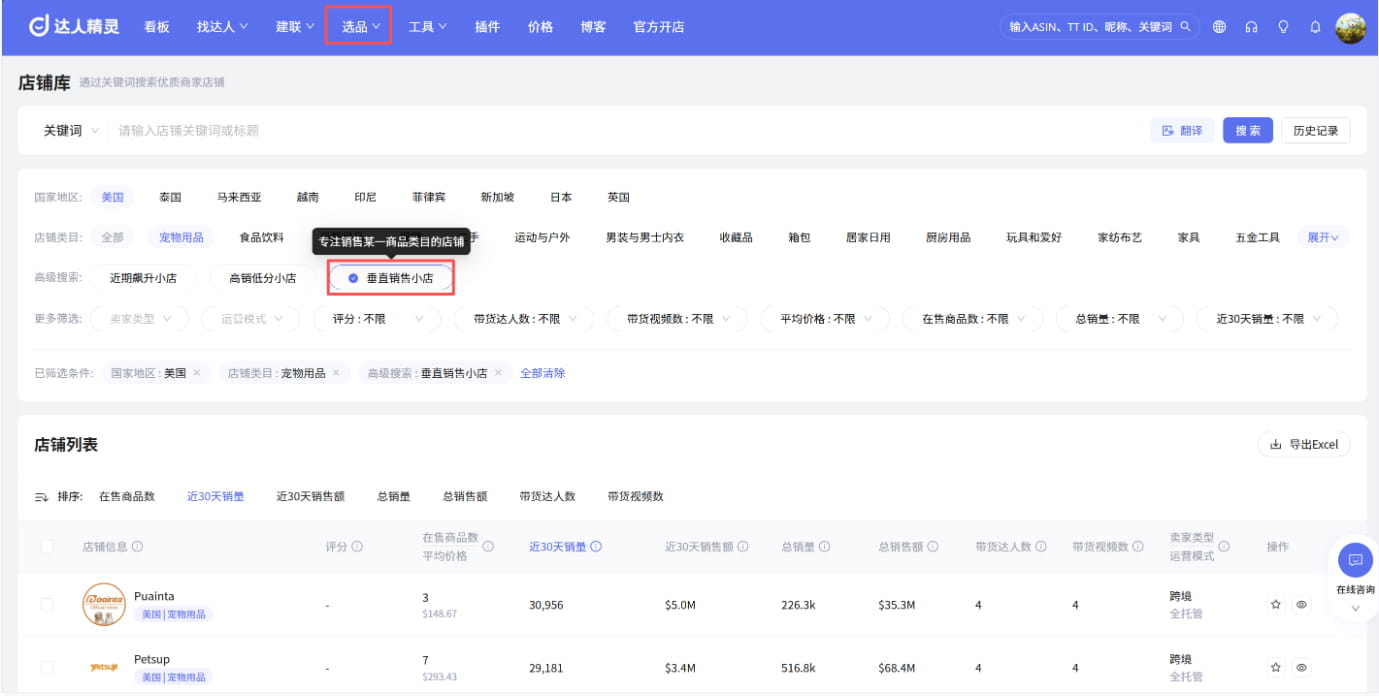The height and width of the screenshot is (696, 1379).
Task: Open the language globe icon
Action: click(x=1219, y=27)
